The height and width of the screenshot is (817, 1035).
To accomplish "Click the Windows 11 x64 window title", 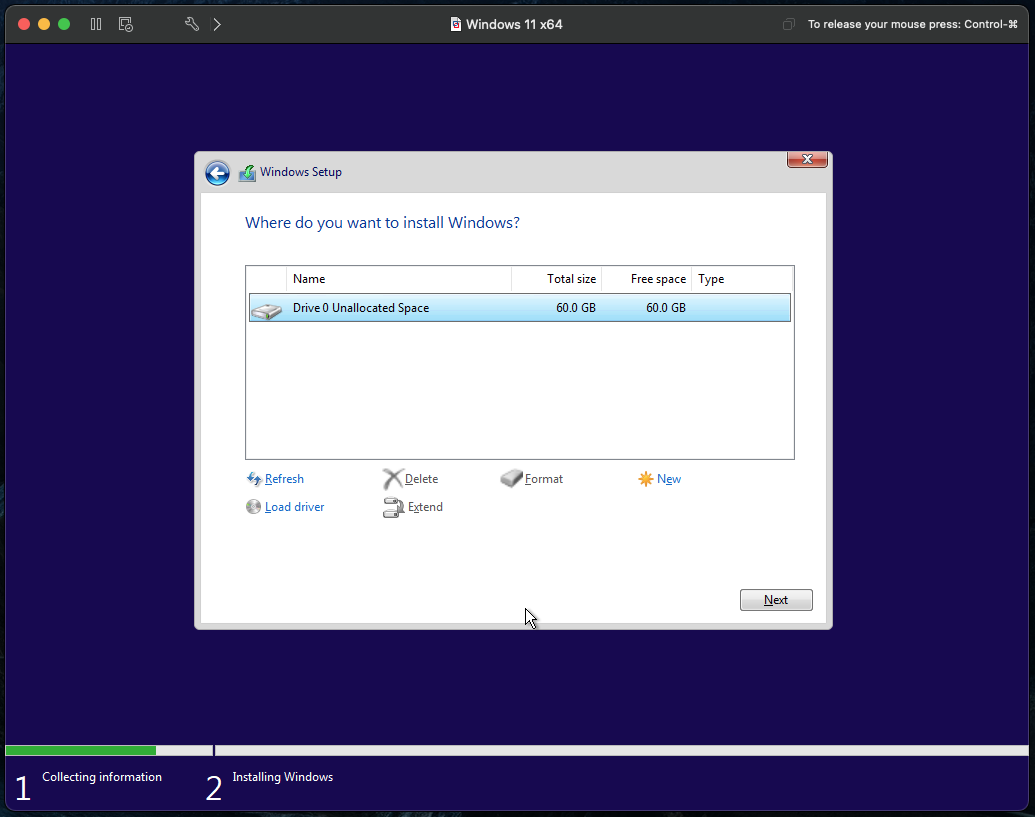I will [x=514, y=24].
